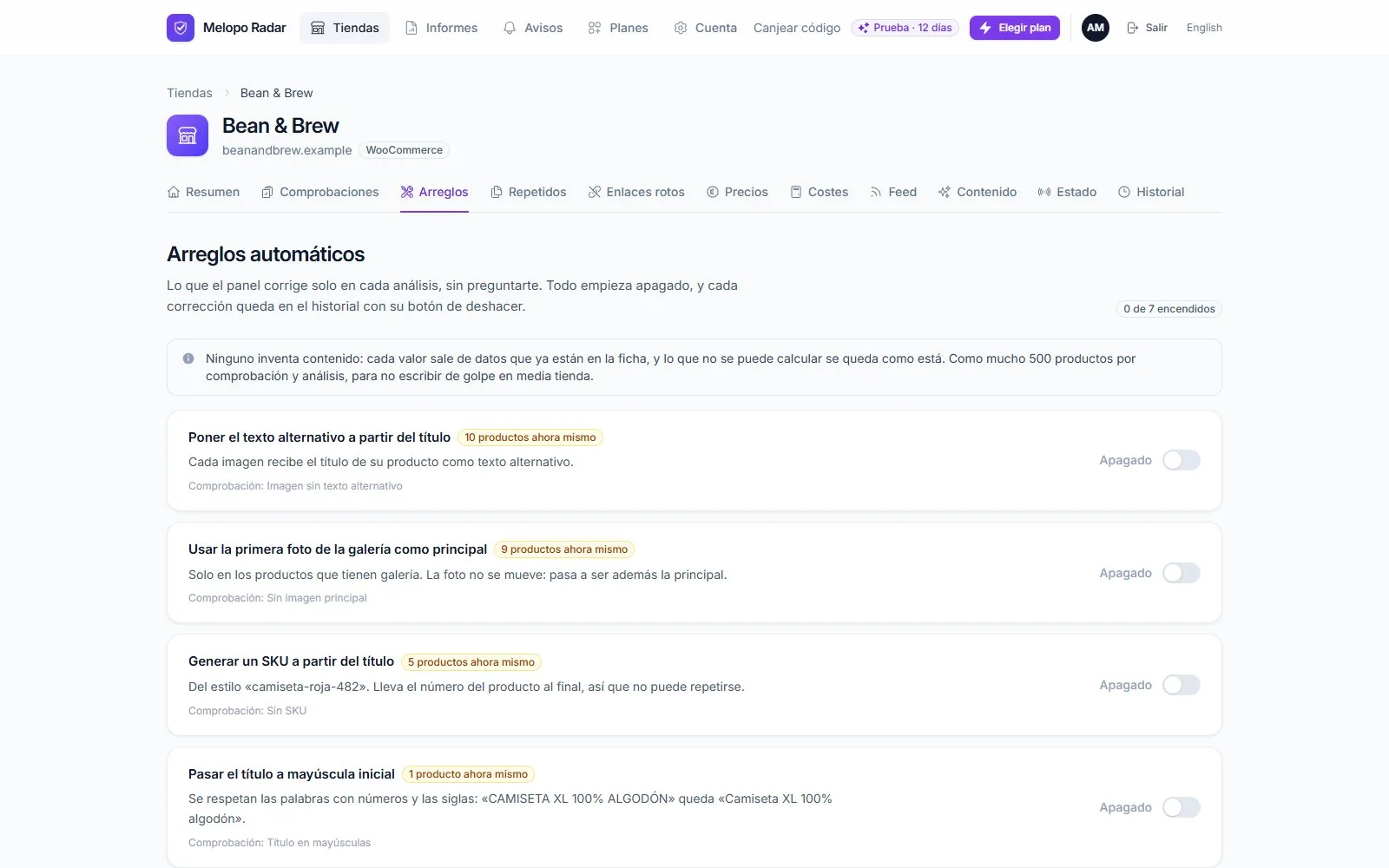Toggle first gallery photo as main fix

pos(1182,573)
